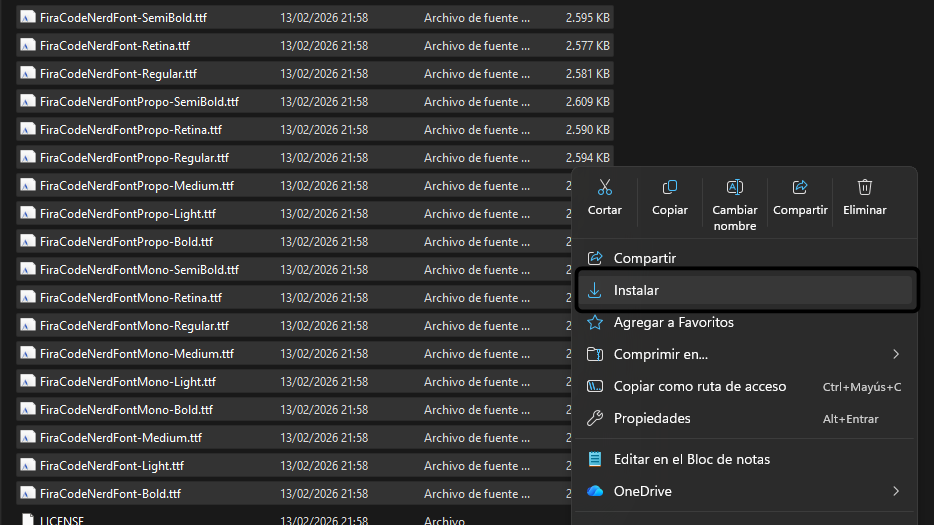
Task: Select Instalar from the context menu
Action: pyautogui.click(x=745, y=290)
